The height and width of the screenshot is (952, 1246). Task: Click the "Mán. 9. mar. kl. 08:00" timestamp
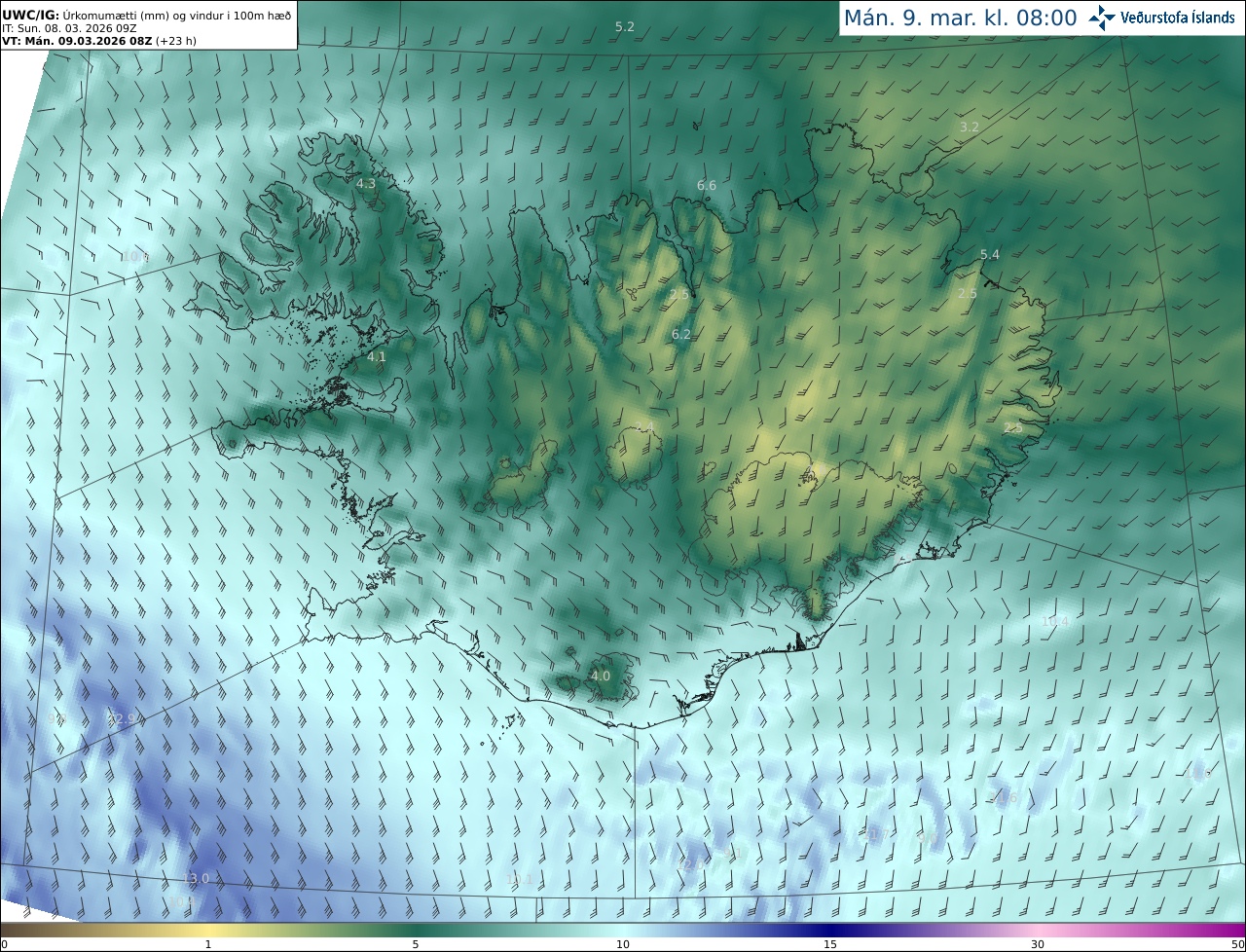[960, 18]
